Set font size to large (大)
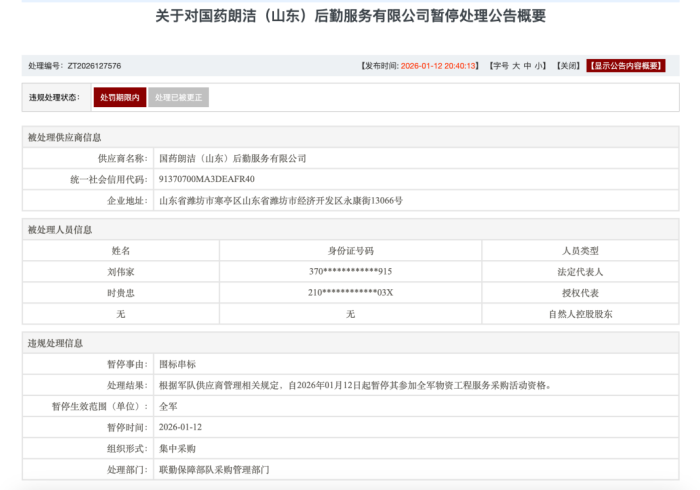Image resolution: width=700 pixels, height=490 pixels. tap(516, 66)
